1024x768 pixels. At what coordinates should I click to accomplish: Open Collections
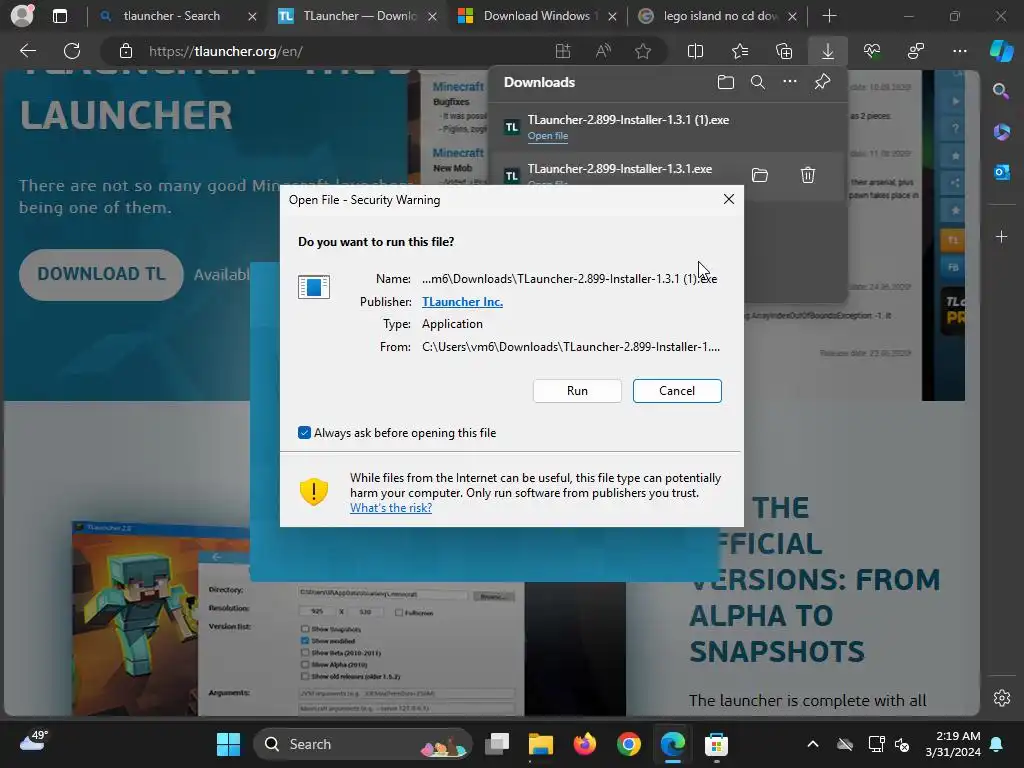(784, 51)
